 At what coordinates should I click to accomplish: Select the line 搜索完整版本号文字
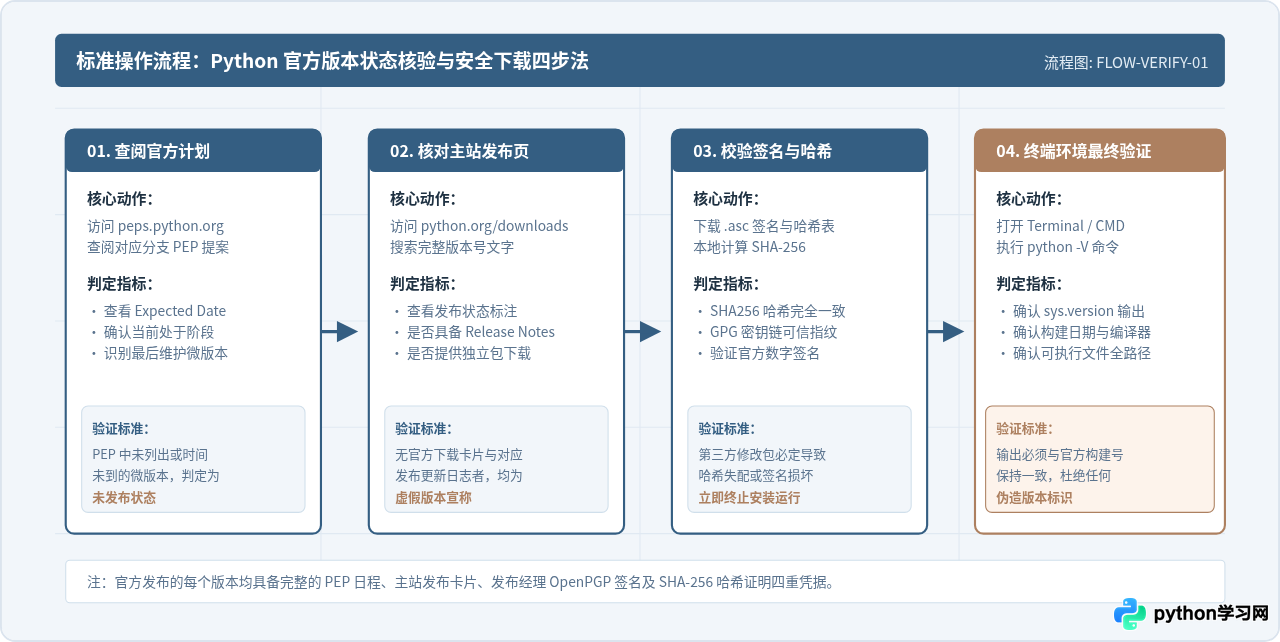(x=452, y=247)
